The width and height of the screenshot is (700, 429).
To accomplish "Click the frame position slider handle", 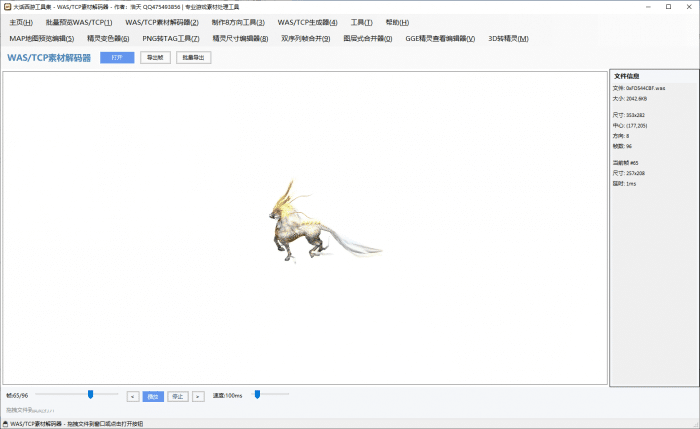I will tap(90, 395).
